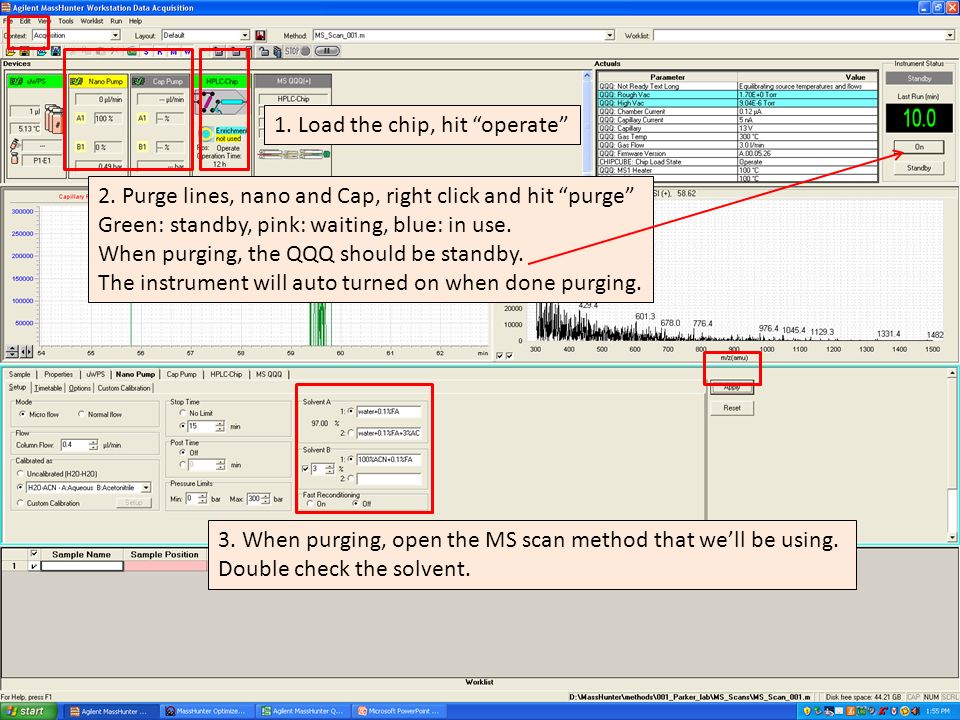Click the Column Flow spinner arrows
This screenshot has height=720, width=960.
(x=93, y=445)
